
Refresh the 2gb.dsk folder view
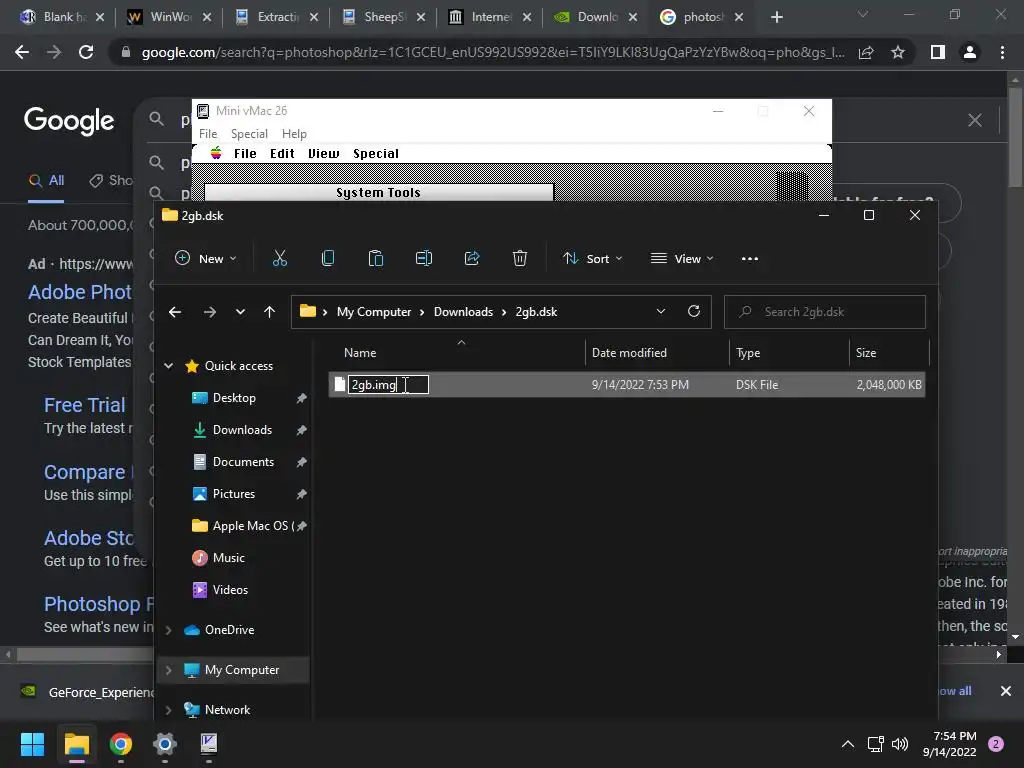[694, 312]
